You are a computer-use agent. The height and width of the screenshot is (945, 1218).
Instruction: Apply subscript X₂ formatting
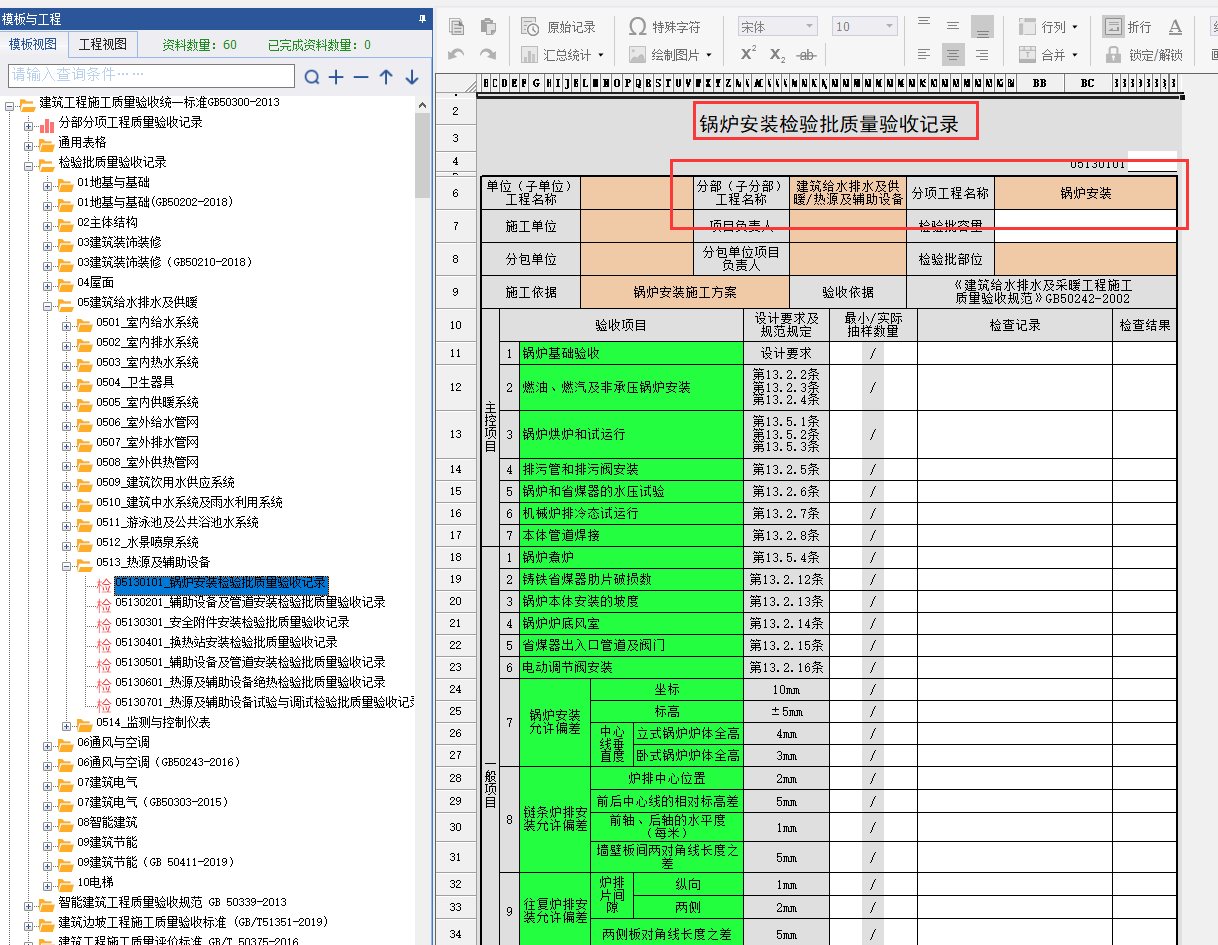click(x=777, y=55)
